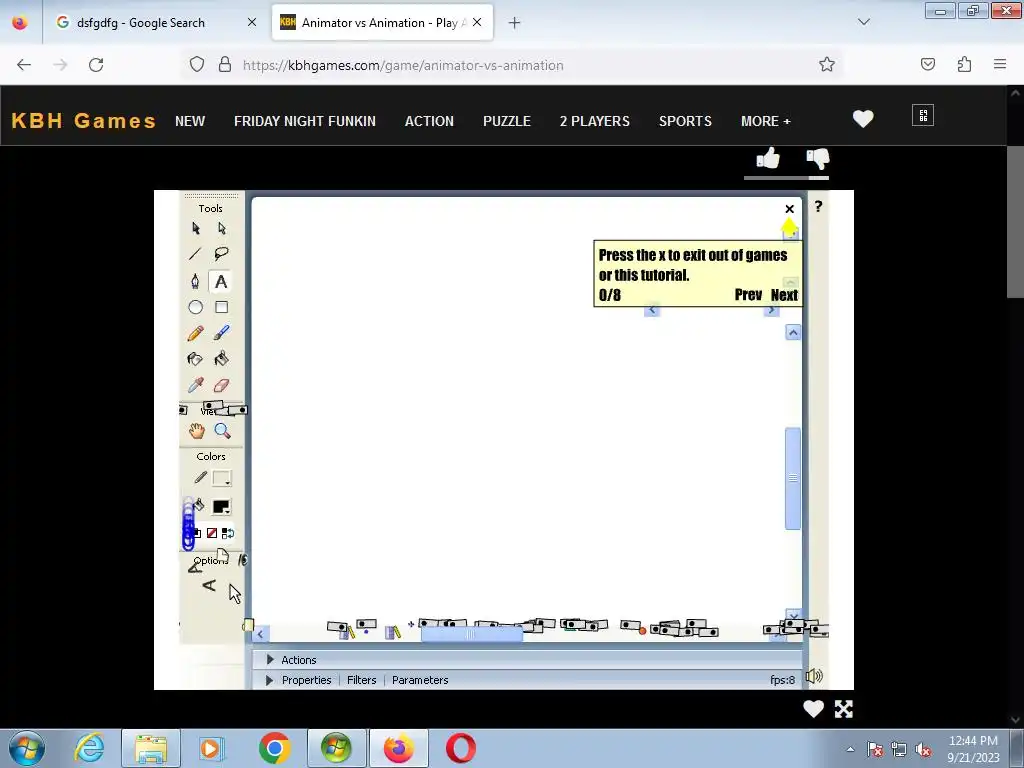
Task: Open the black fill color swatch
Action: 221,507
